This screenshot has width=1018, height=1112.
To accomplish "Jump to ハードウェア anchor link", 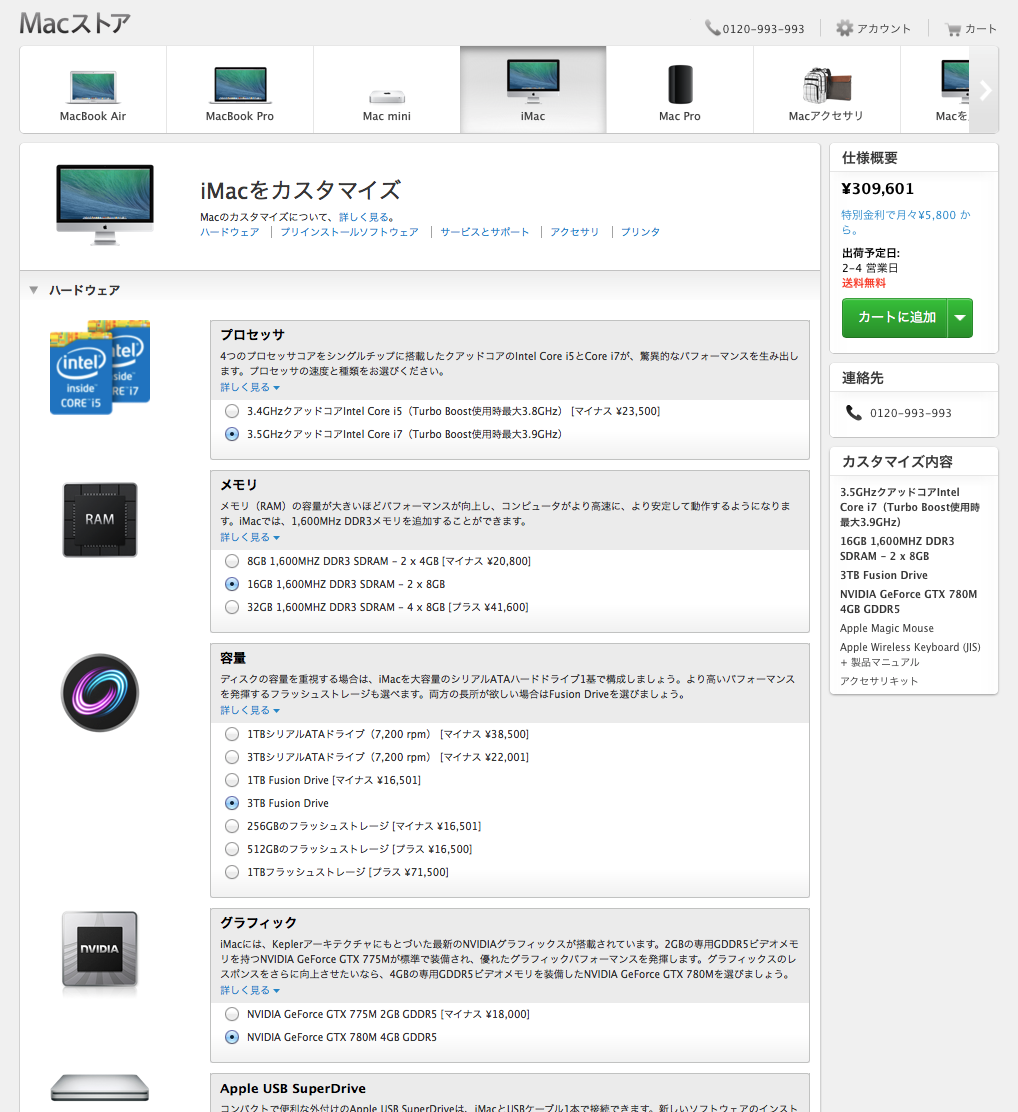I will [x=230, y=232].
